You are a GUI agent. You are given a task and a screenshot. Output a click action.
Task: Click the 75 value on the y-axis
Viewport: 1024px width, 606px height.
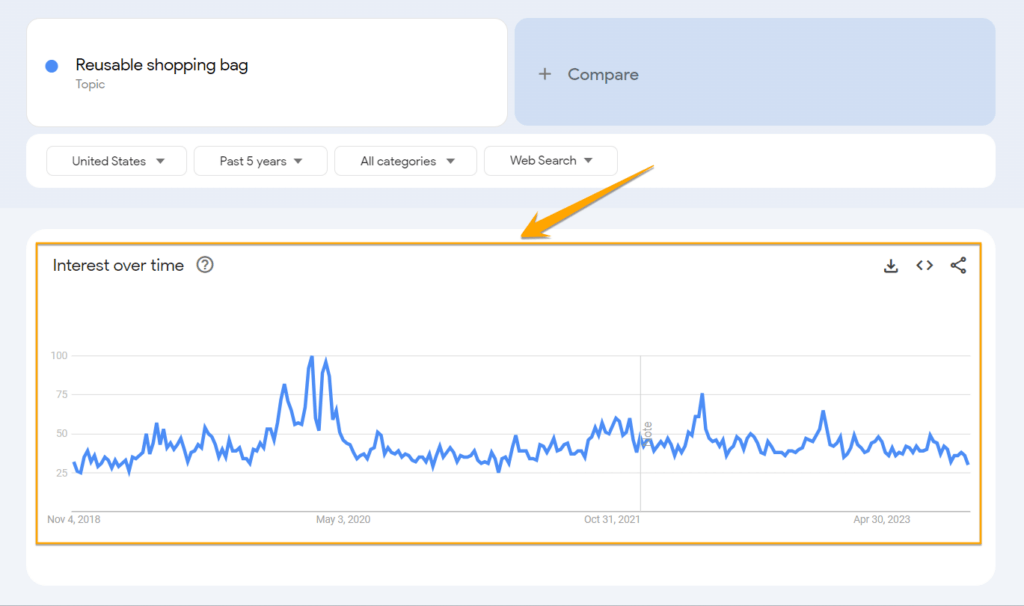(61, 394)
